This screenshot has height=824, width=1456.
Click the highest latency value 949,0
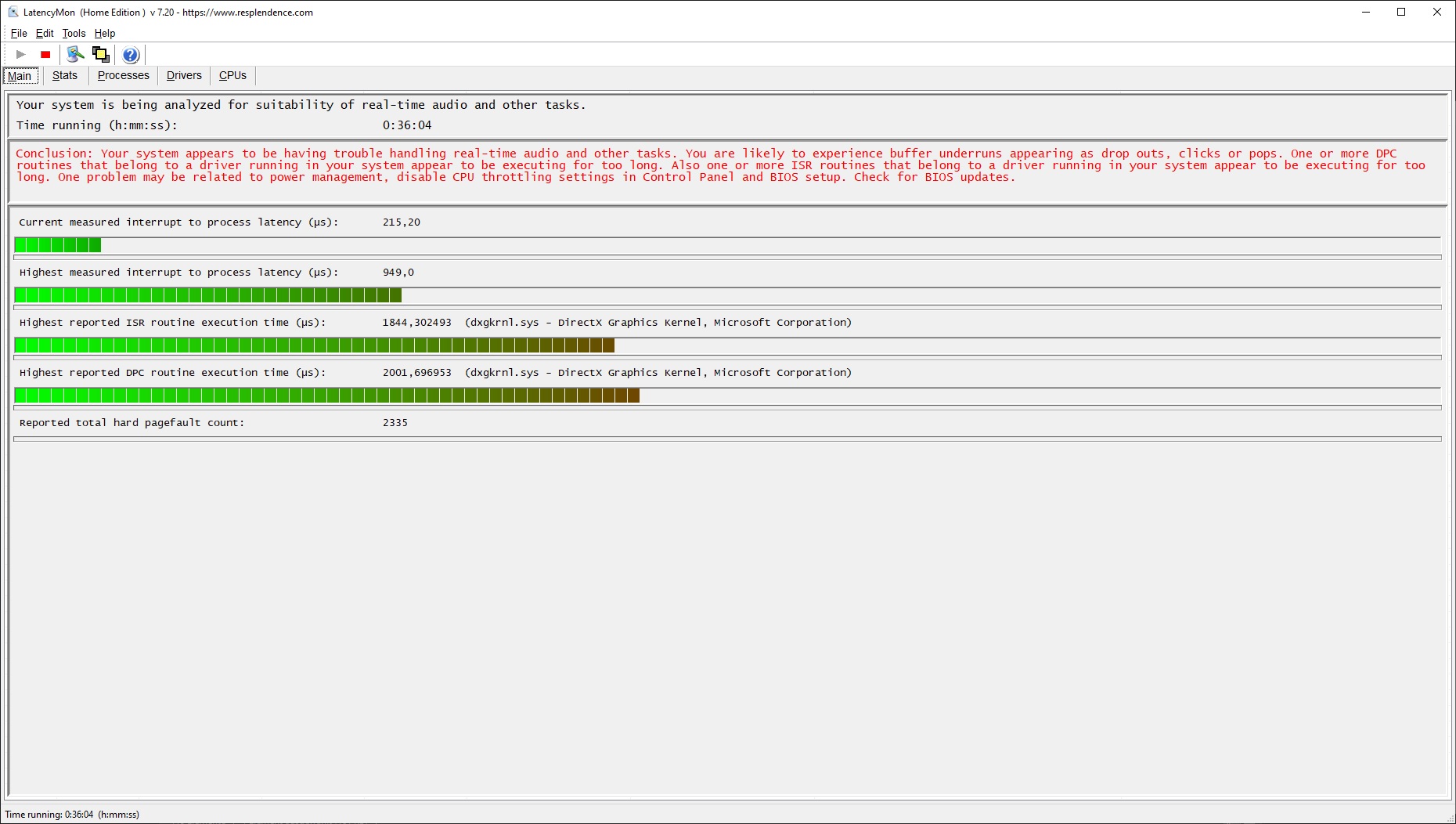click(398, 273)
